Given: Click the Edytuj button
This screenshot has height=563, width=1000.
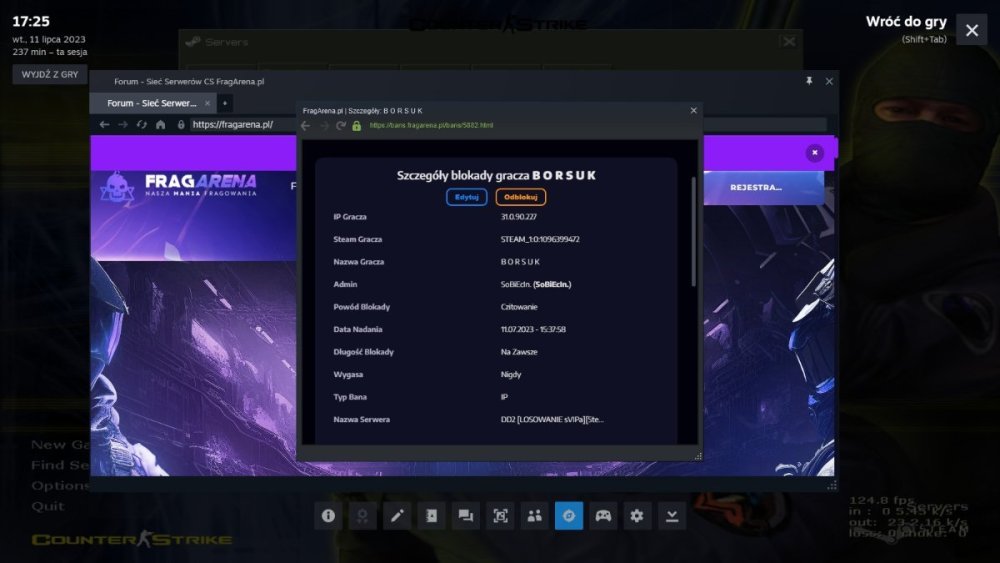Looking at the screenshot, I should [466, 197].
